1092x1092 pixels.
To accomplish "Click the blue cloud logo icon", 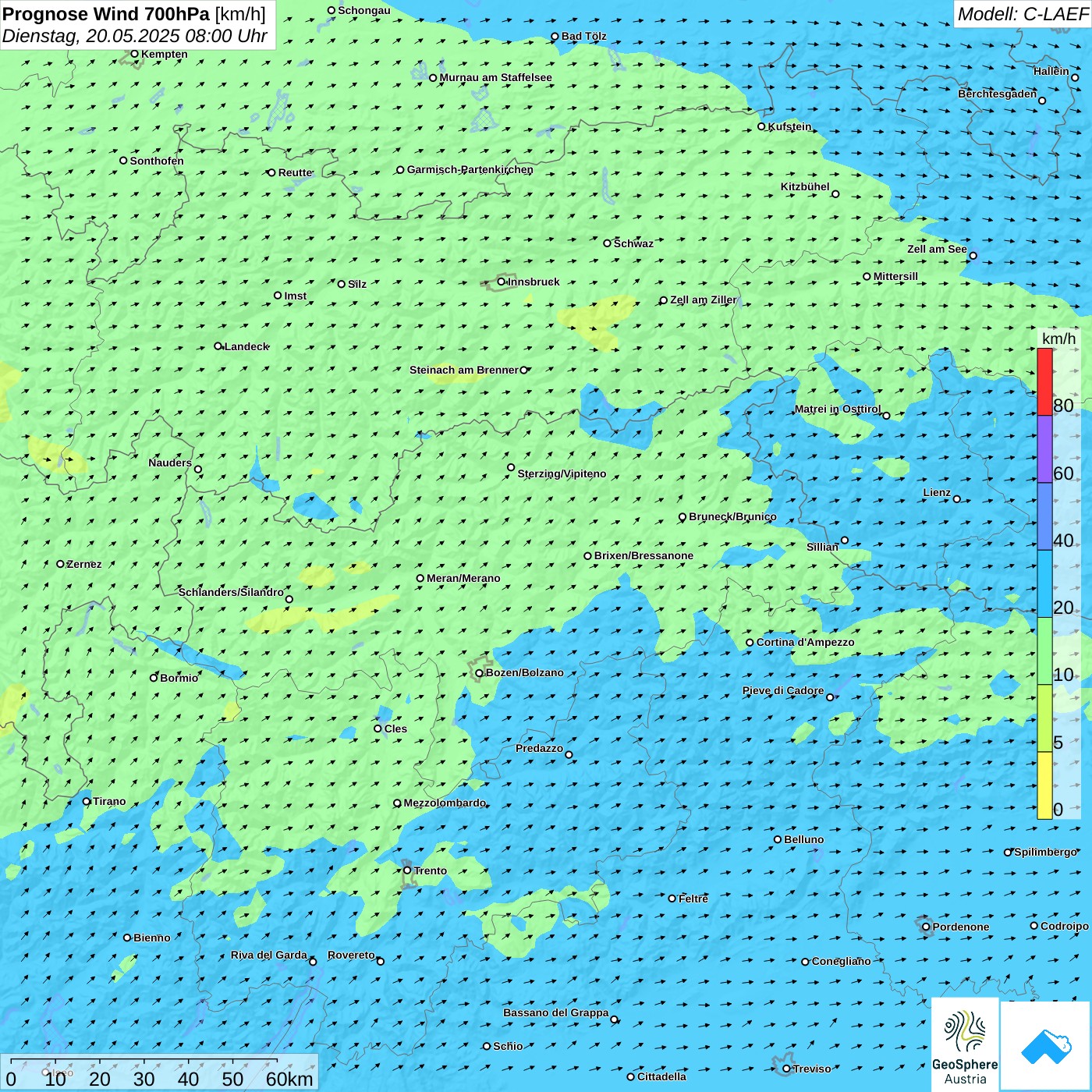I will (1046, 1045).
